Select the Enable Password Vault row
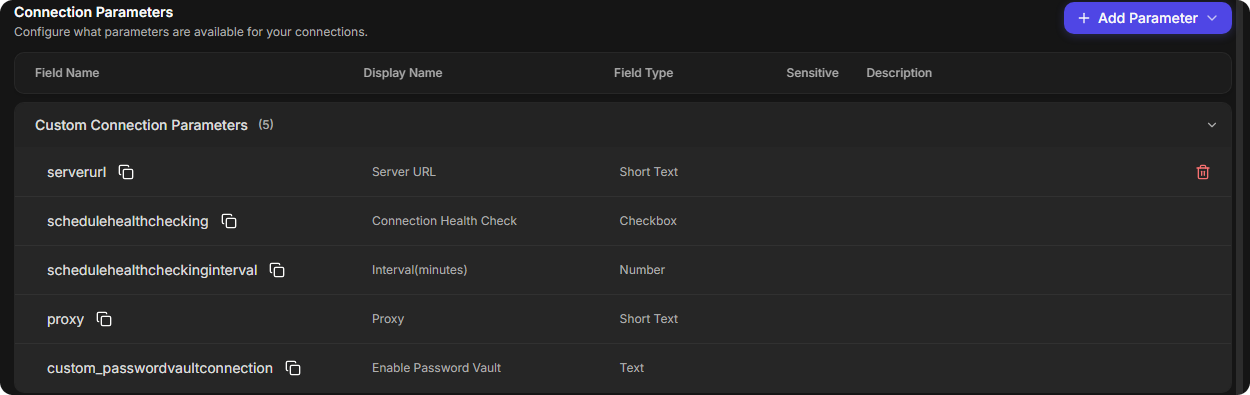Screen dimensions: 1250x395 coord(623,368)
